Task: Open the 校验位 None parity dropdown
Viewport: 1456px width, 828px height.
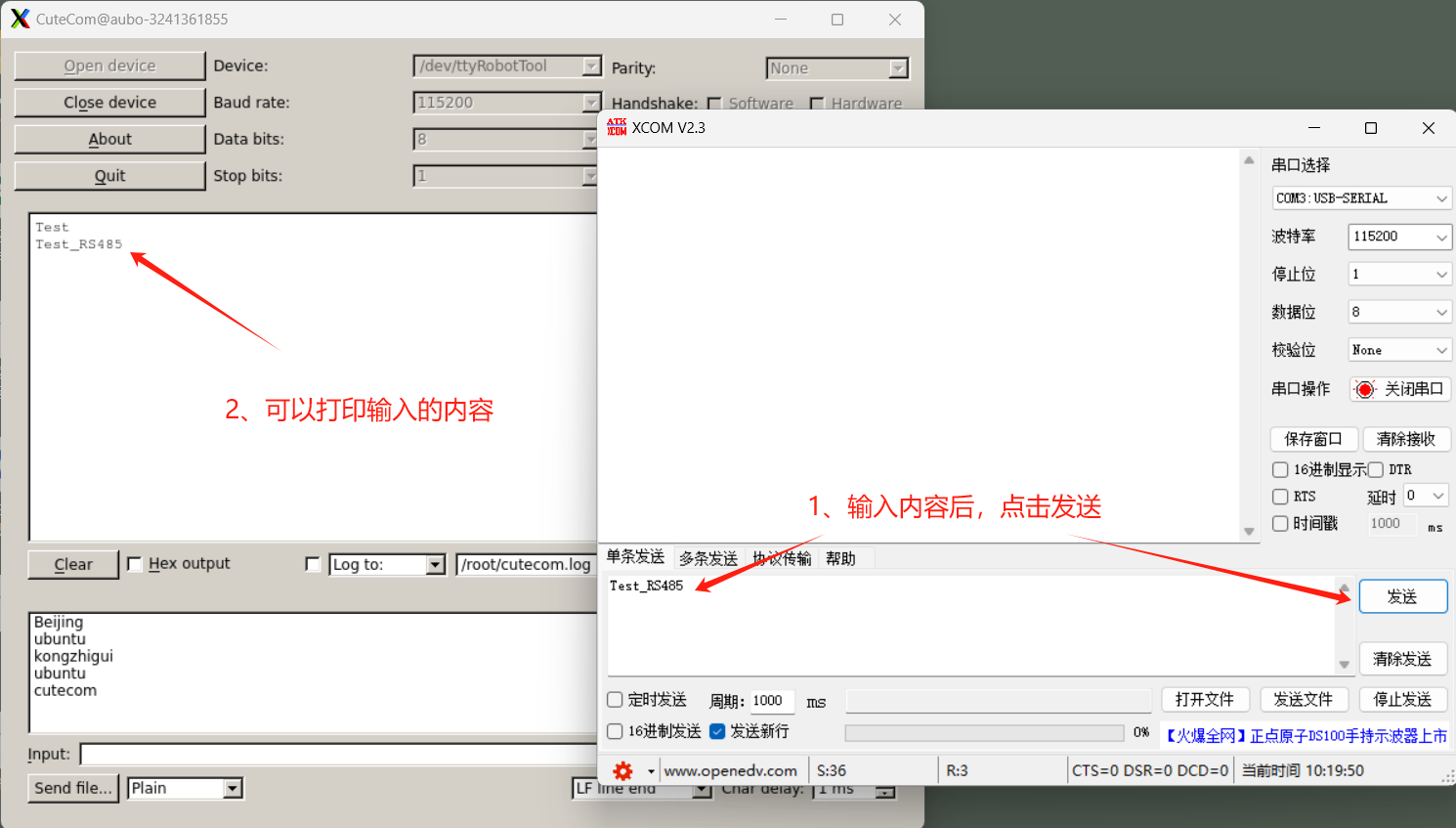Action: (x=1399, y=350)
